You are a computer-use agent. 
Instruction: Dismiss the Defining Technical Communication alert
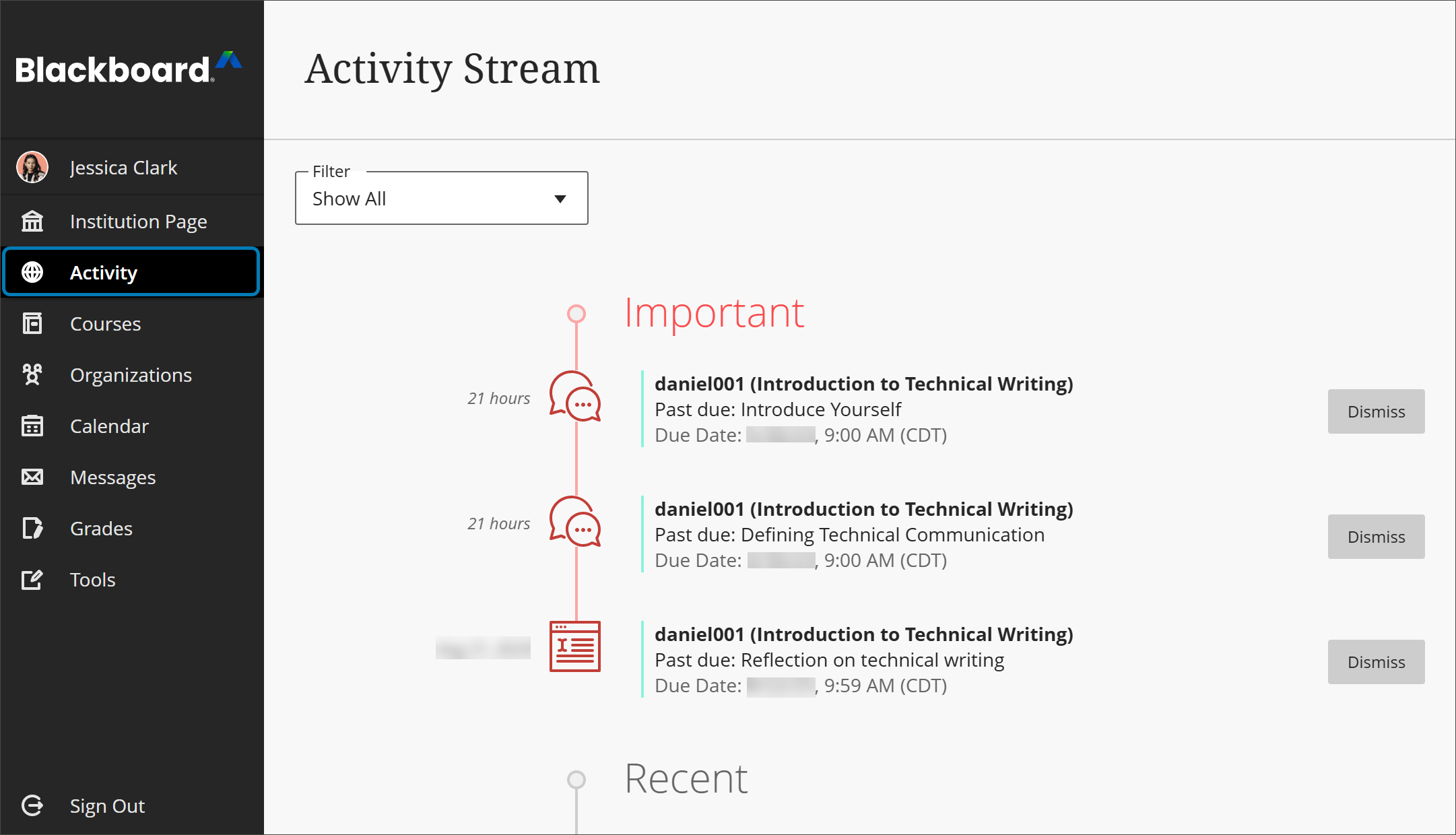point(1376,537)
